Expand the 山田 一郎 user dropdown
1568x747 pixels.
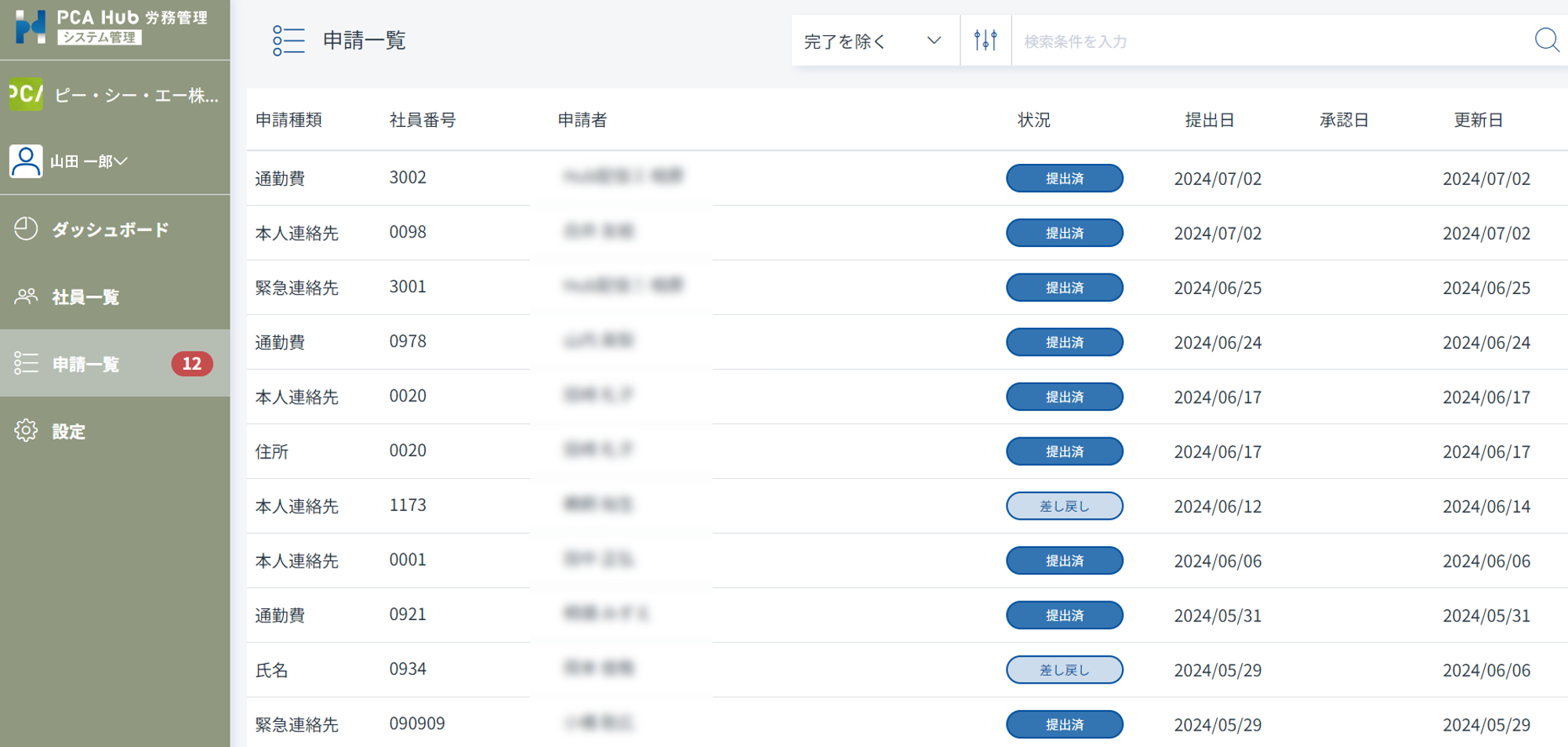point(89,161)
